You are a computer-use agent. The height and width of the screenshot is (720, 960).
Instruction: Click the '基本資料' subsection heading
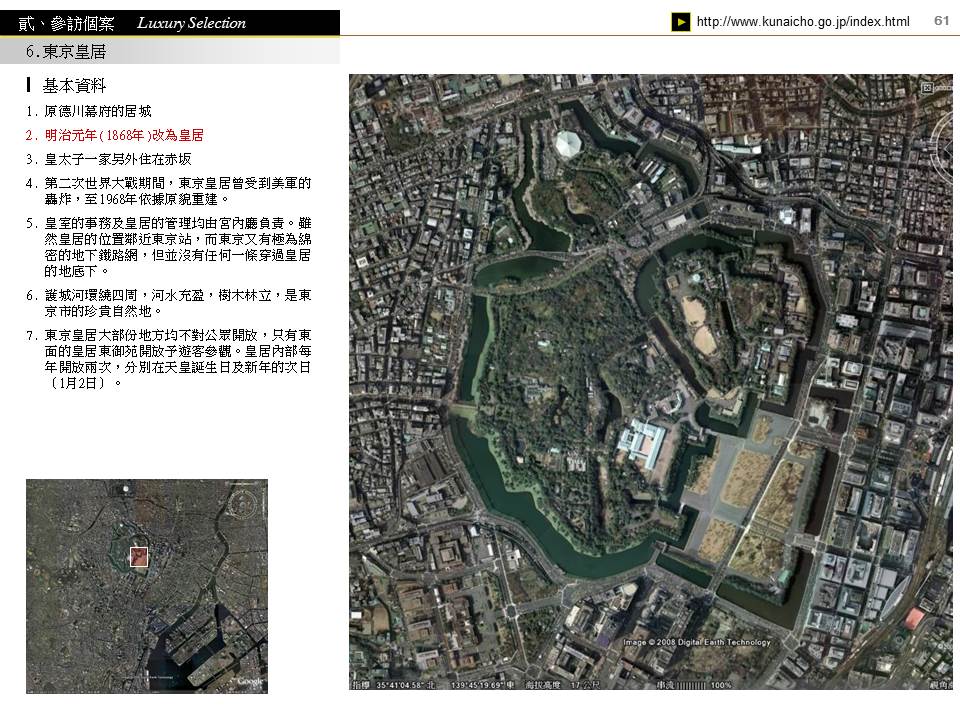(74, 87)
